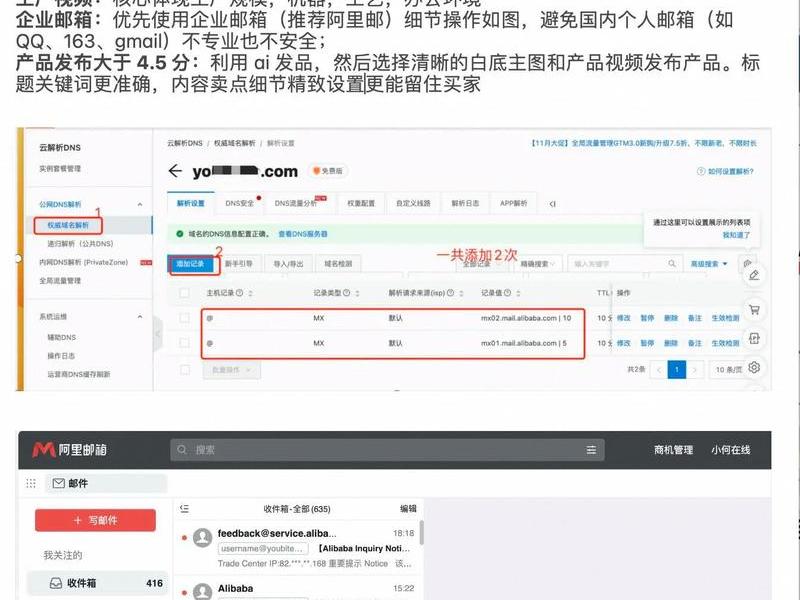This screenshot has height=600, width=800.
Task: Select 权威域名解析 in the sidebar
Action: 68,225
